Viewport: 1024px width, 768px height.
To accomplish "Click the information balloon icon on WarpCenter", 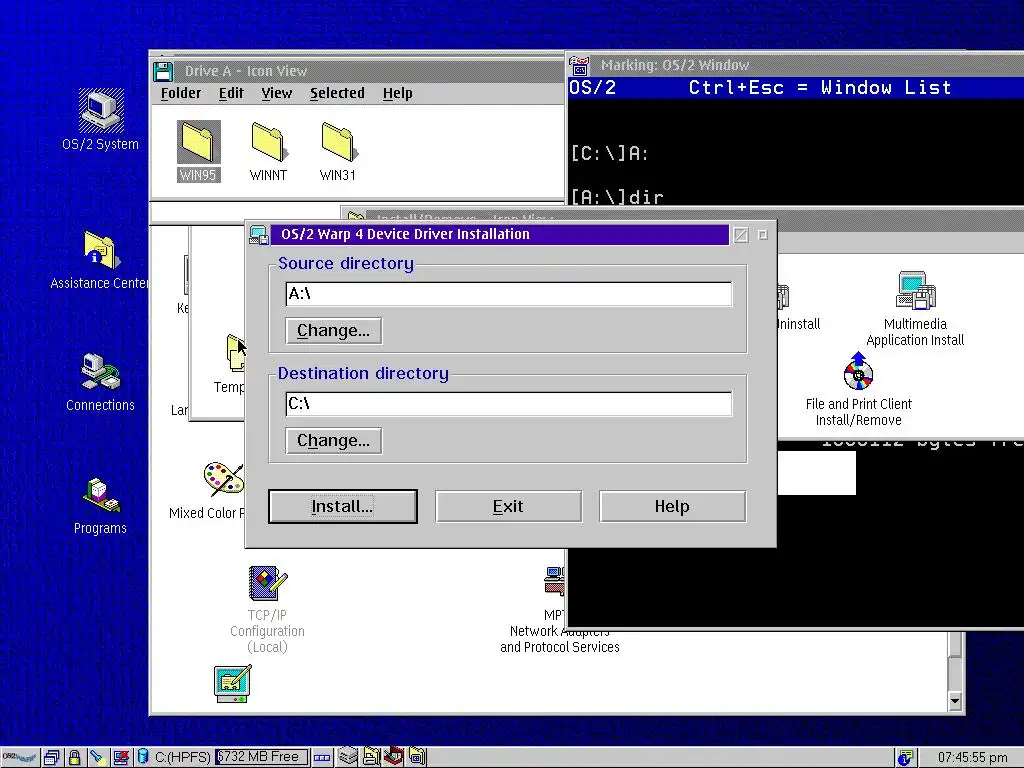I will (905, 758).
